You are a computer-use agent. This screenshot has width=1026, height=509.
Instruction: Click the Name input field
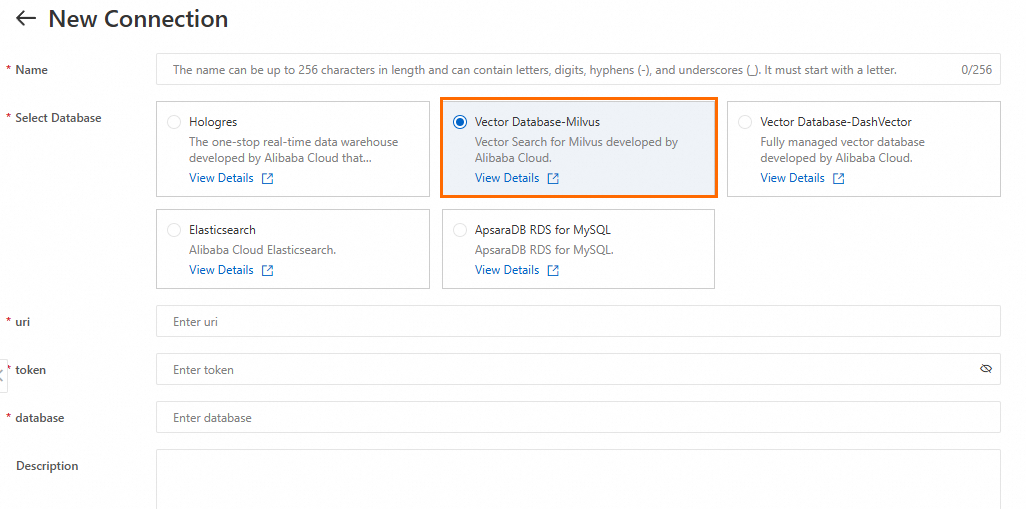coord(560,70)
